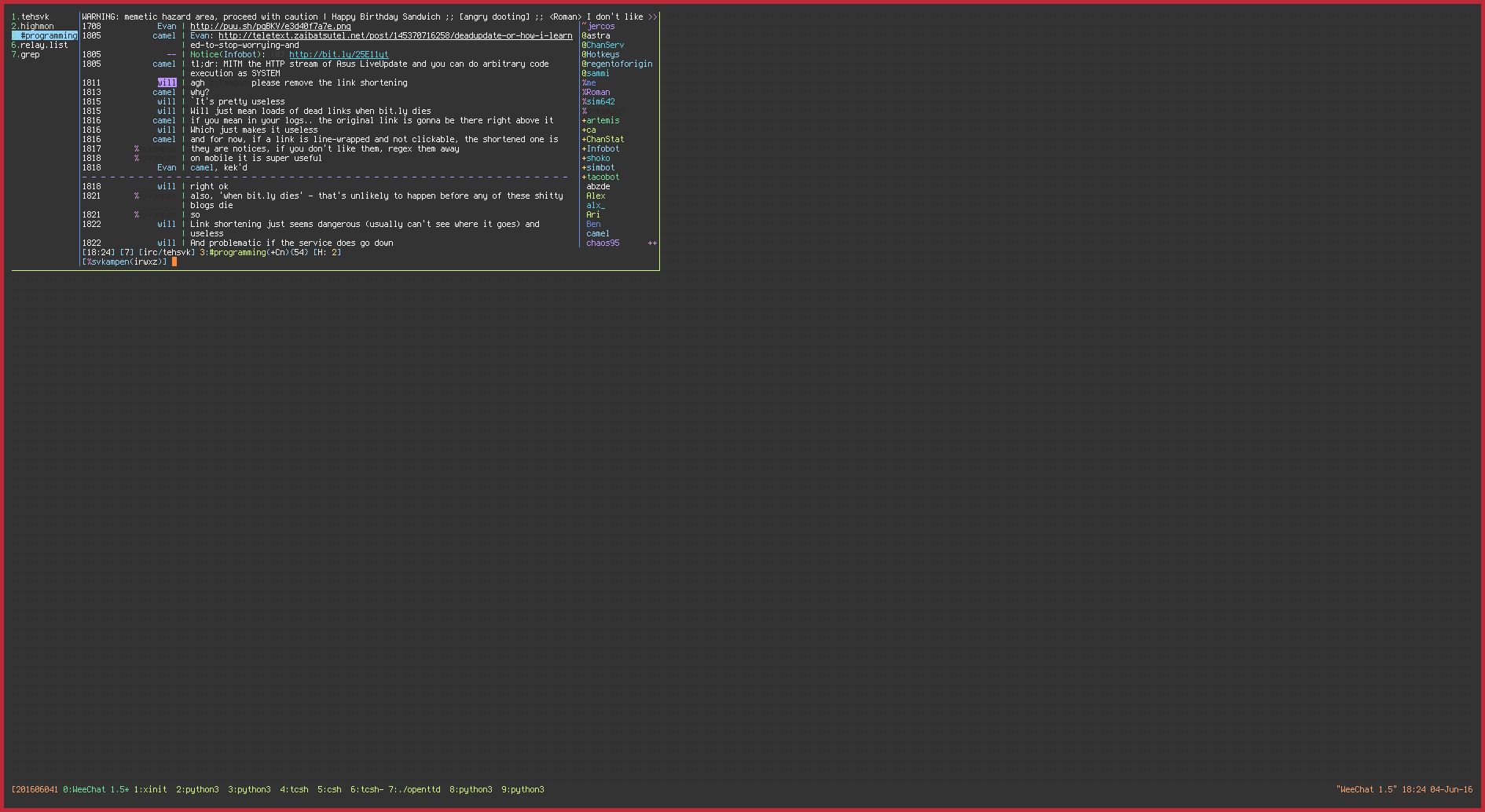The height and width of the screenshot is (812, 1485).
Task: Select the highlighted #programming buffer
Action: point(48,35)
